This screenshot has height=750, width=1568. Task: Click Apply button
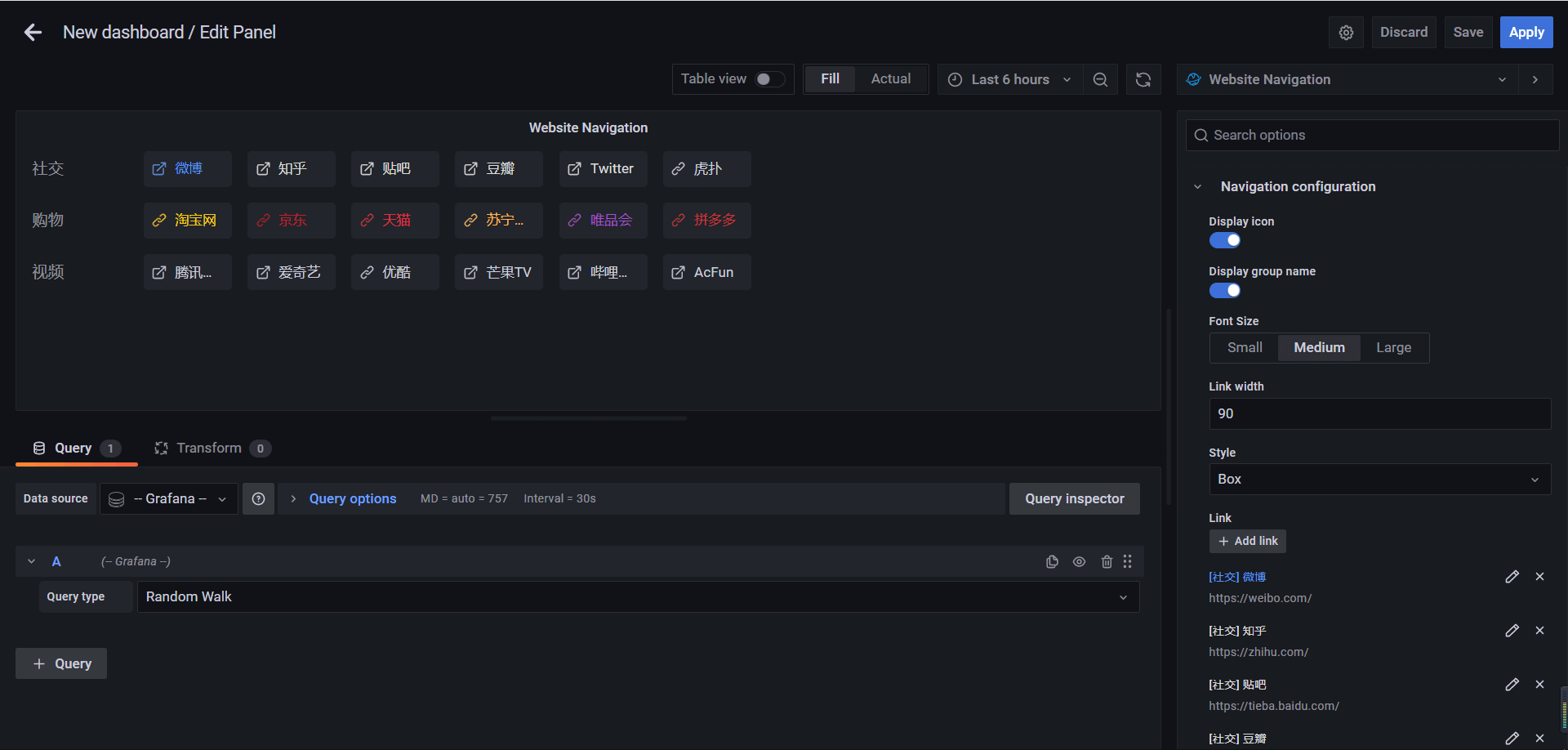tap(1526, 33)
